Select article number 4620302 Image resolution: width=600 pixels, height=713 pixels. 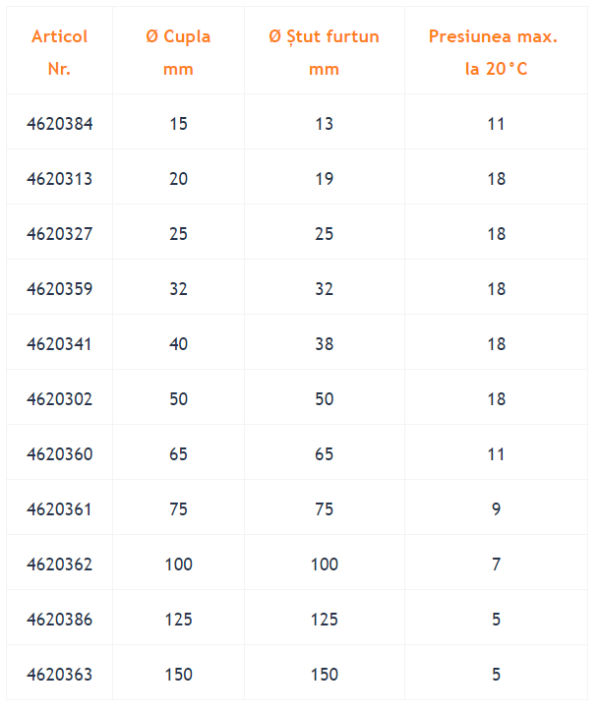(60, 399)
